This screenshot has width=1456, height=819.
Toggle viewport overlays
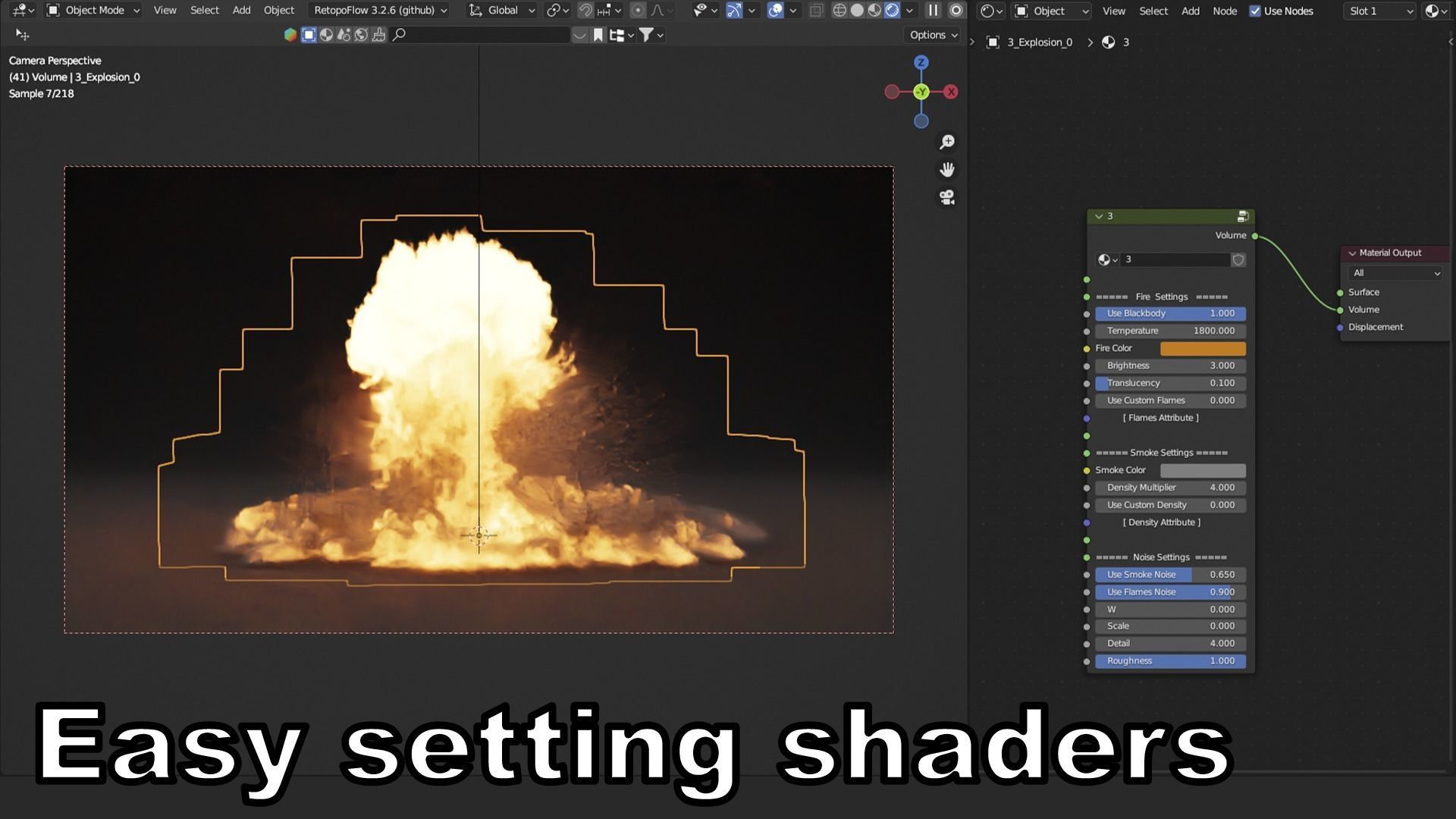click(x=775, y=11)
